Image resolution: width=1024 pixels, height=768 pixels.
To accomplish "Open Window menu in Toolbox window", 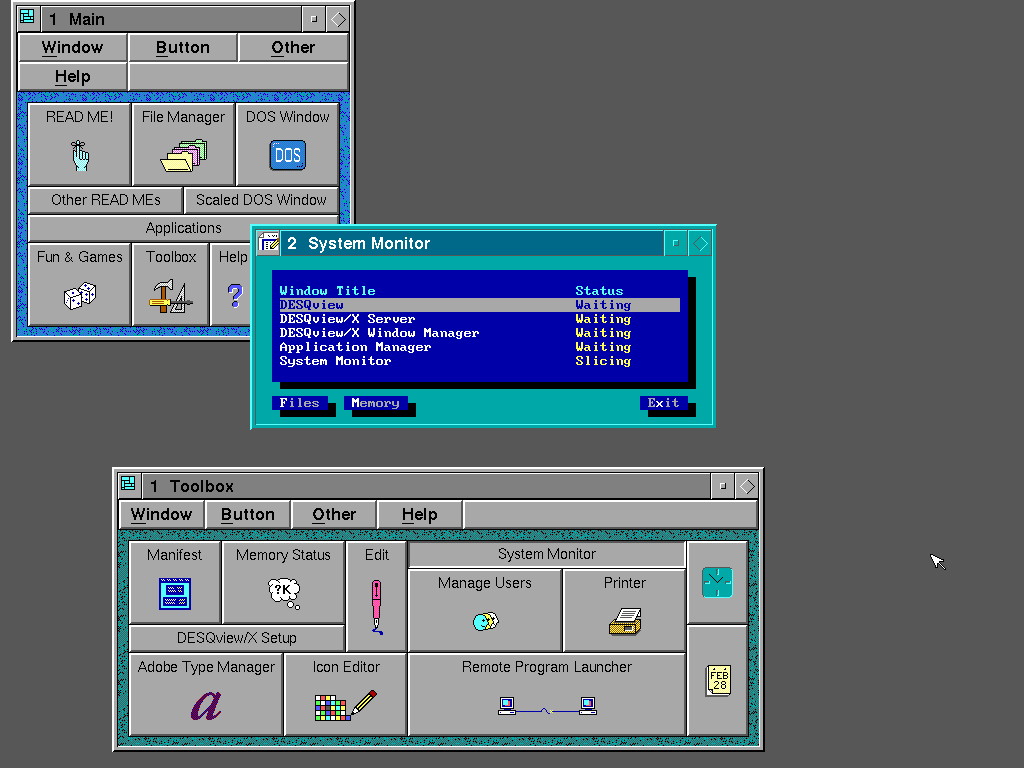I will pos(161,515).
